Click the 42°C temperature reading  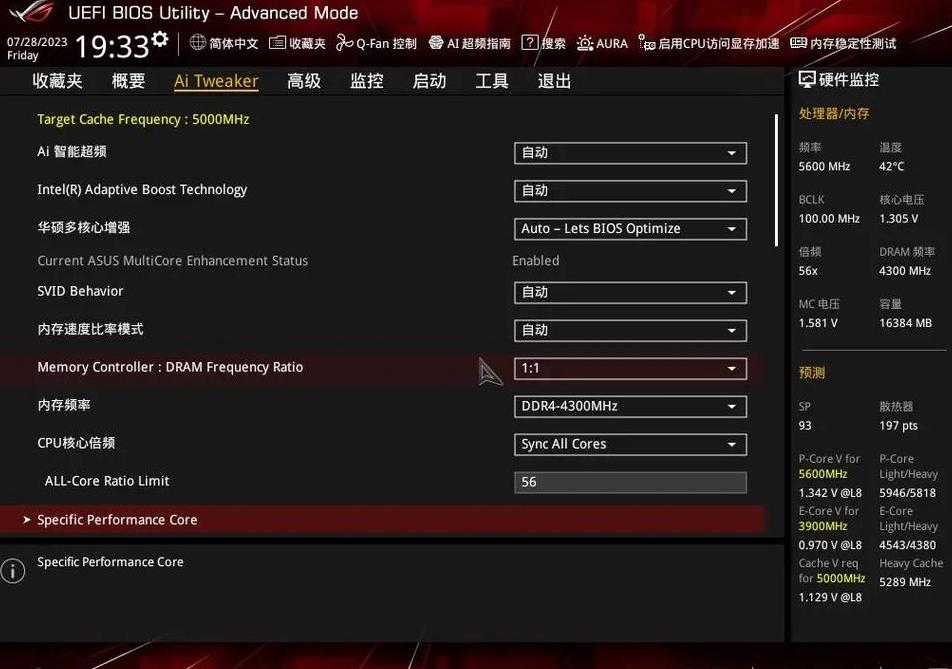tap(891, 166)
